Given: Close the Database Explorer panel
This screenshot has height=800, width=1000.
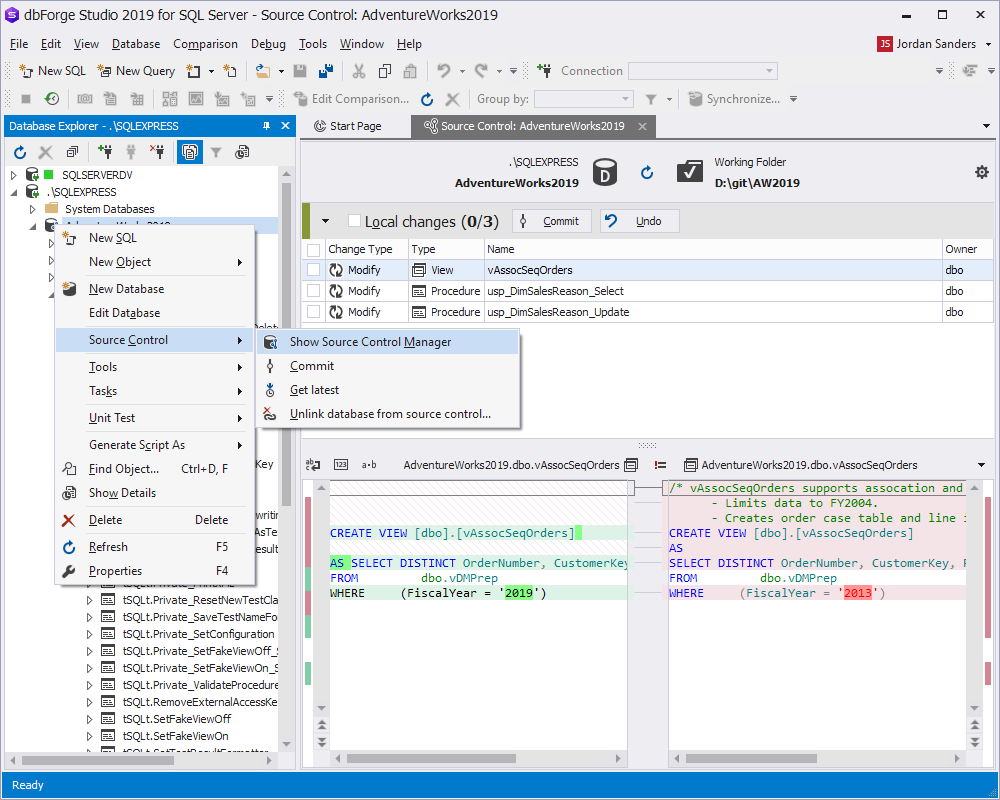Looking at the screenshot, I should click(x=286, y=126).
